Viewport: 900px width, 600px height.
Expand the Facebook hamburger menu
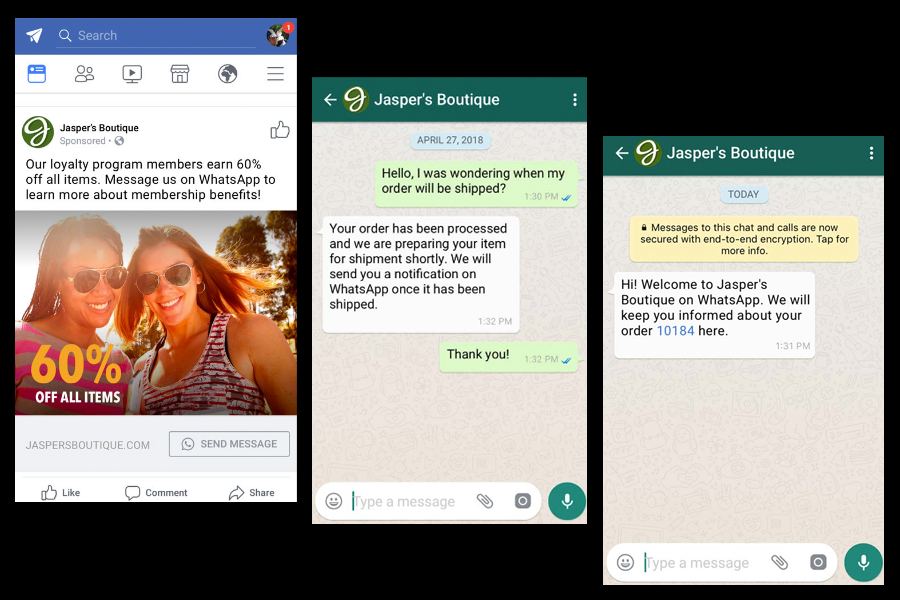click(275, 74)
